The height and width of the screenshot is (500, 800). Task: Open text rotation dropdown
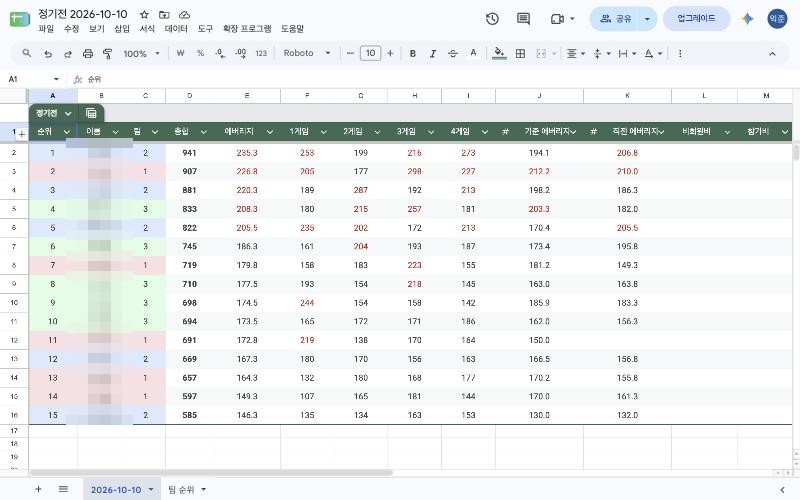click(653, 54)
